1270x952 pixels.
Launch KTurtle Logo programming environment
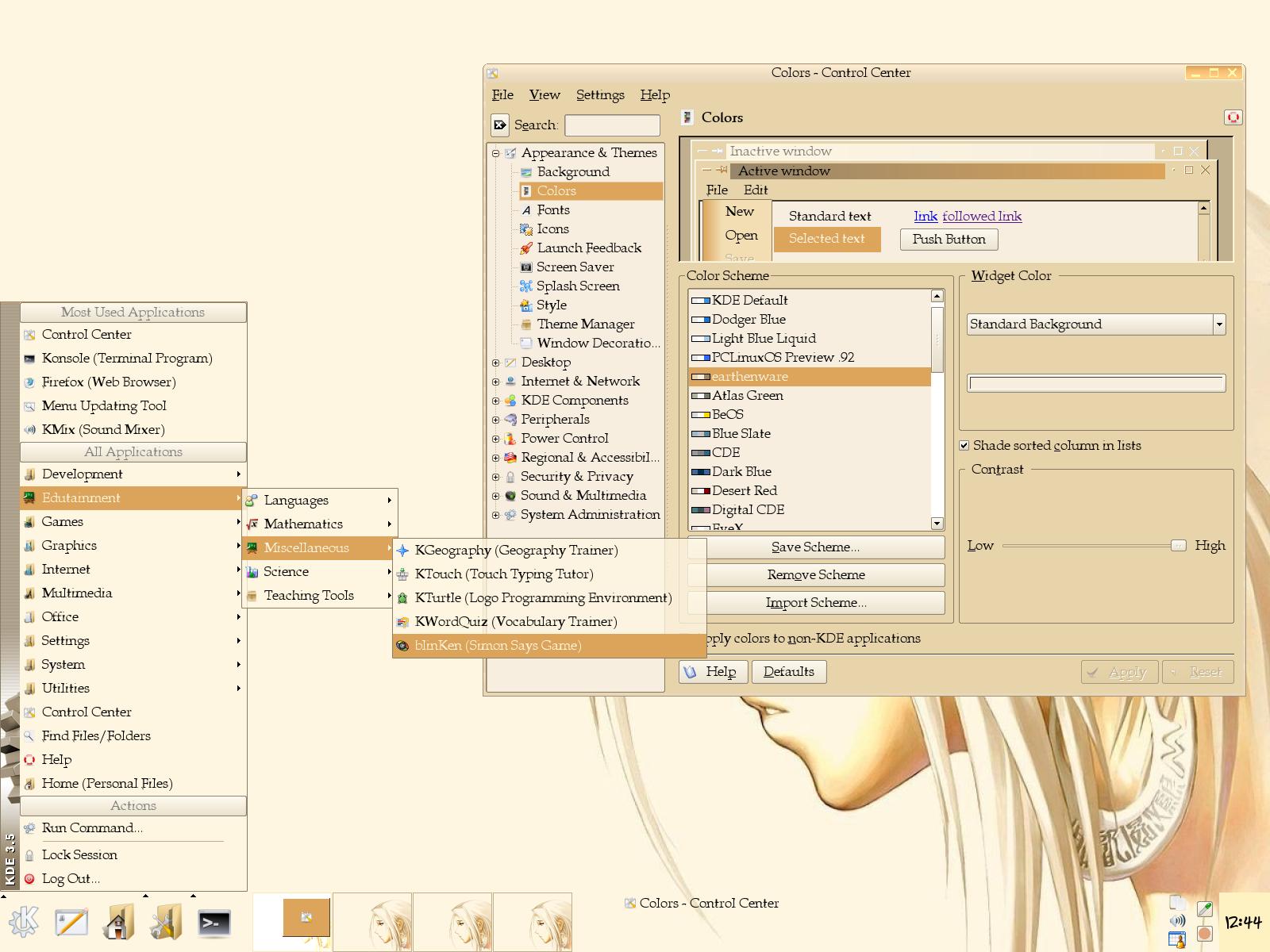pyautogui.click(x=549, y=597)
